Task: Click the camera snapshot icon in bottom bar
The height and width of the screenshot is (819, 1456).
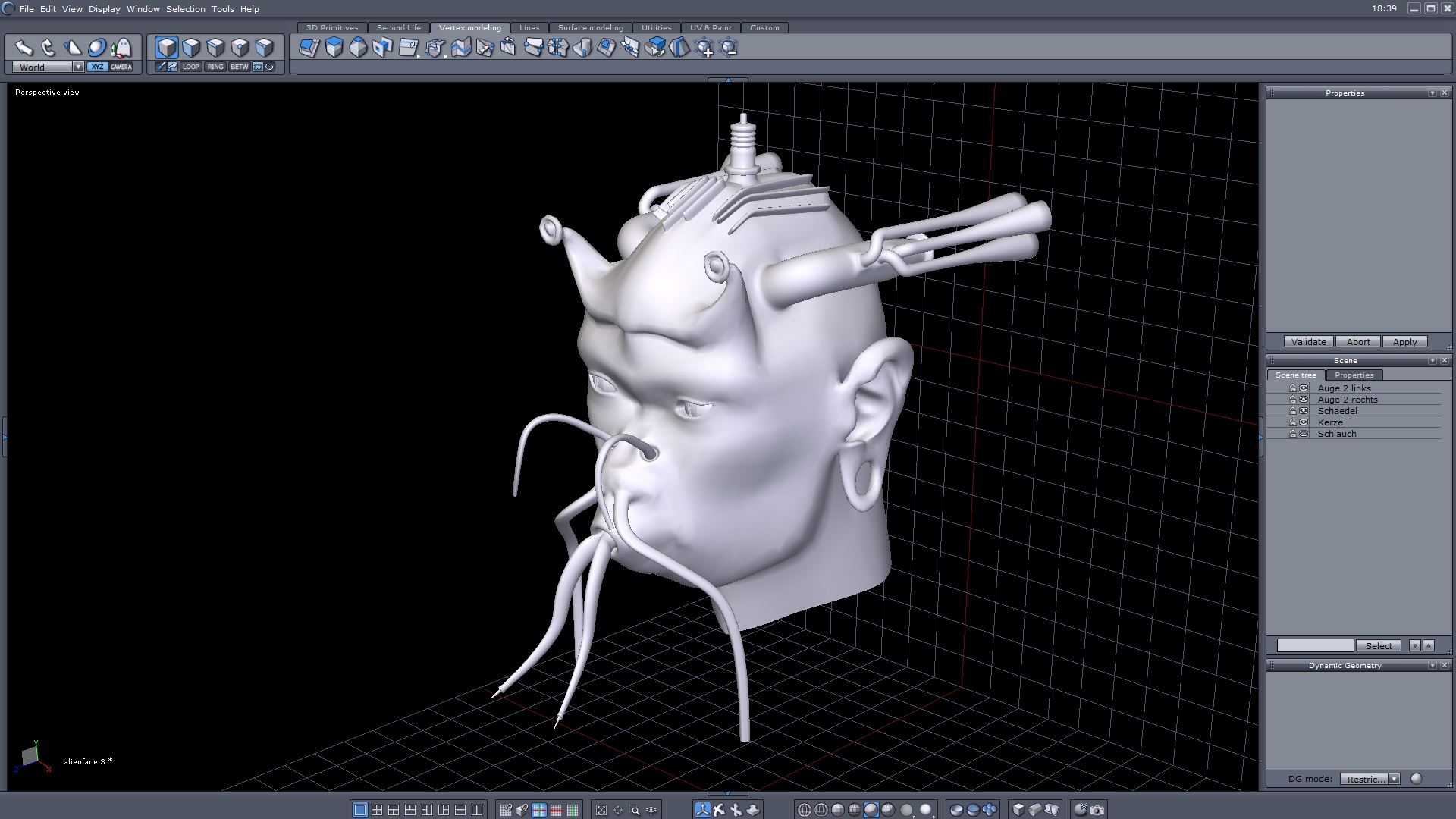Action: pos(1097,810)
